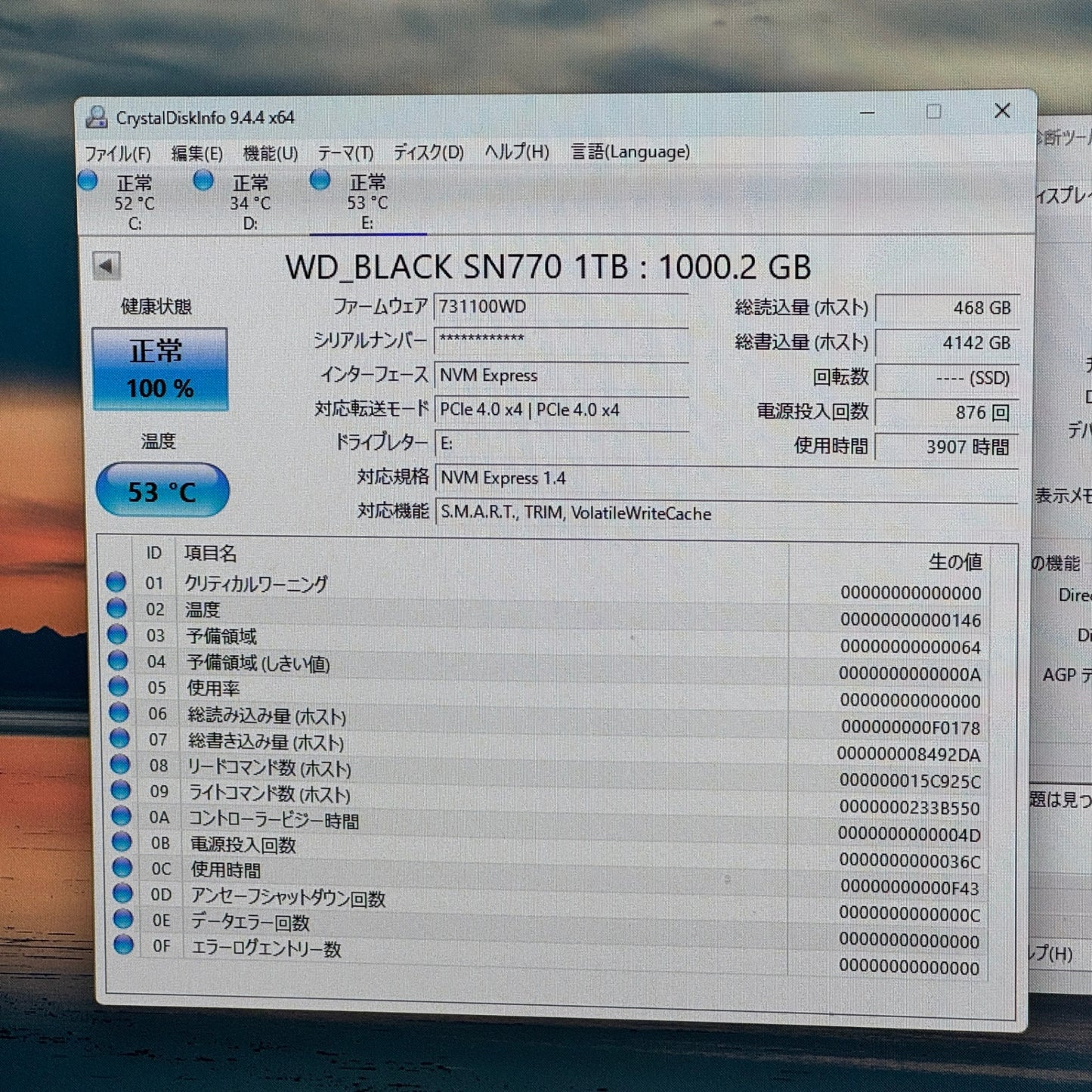Click status dot for 0C 使用時間

(x=122, y=867)
